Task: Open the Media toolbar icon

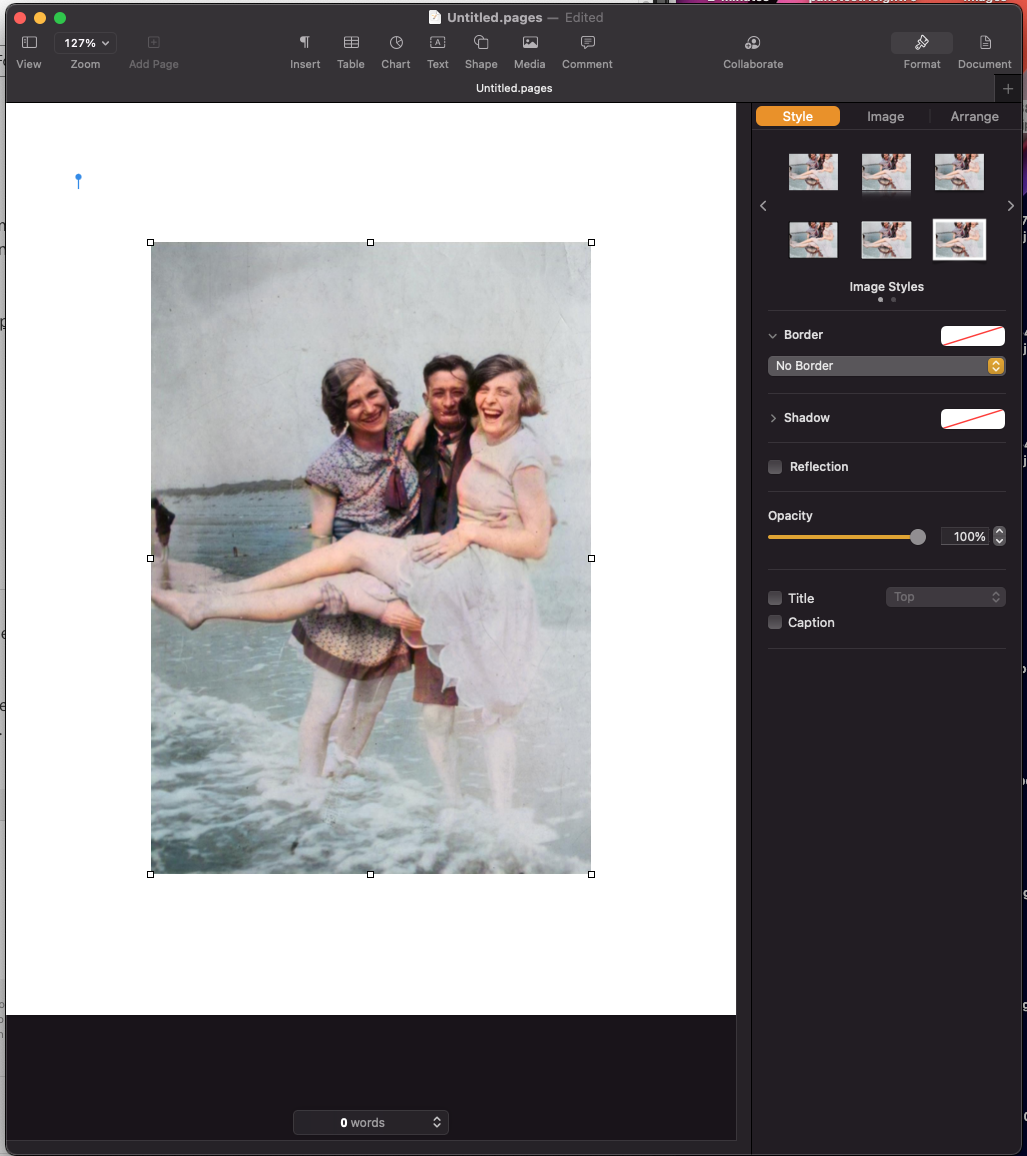Action: (x=530, y=43)
